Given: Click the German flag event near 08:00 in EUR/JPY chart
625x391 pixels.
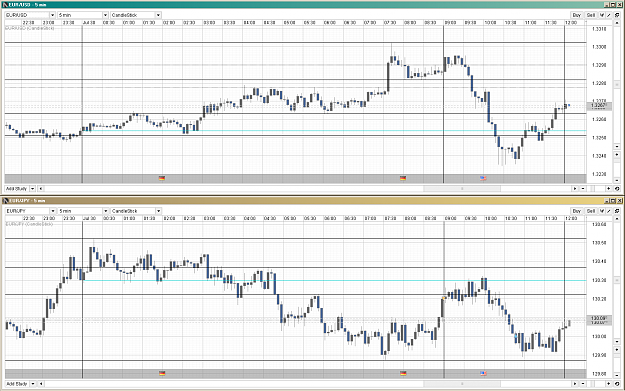Looking at the screenshot, I should click(x=403, y=373).
